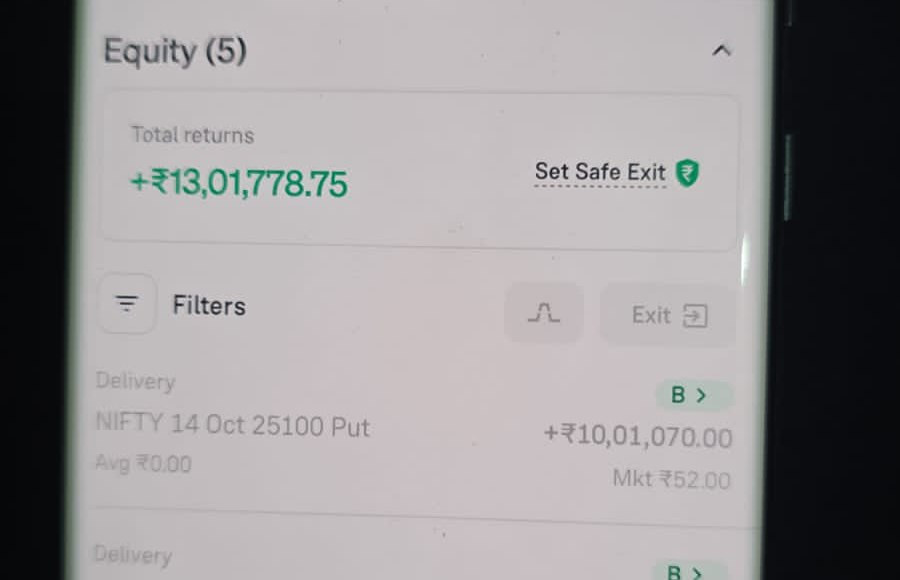Tap the Equity (5) section heading

(x=175, y=51)
